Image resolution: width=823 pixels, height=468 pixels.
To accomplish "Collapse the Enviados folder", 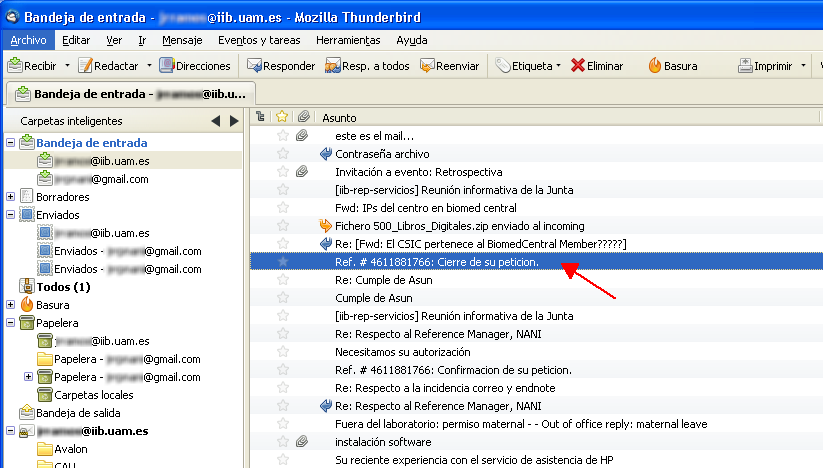I will [x=10, y=215].
